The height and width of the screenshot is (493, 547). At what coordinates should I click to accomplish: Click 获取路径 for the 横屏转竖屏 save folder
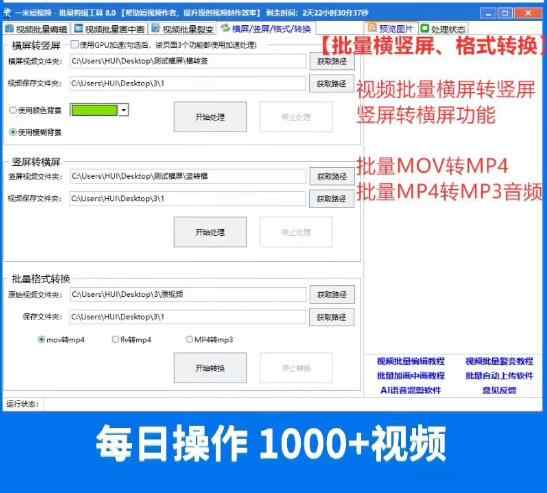(332, 84)
